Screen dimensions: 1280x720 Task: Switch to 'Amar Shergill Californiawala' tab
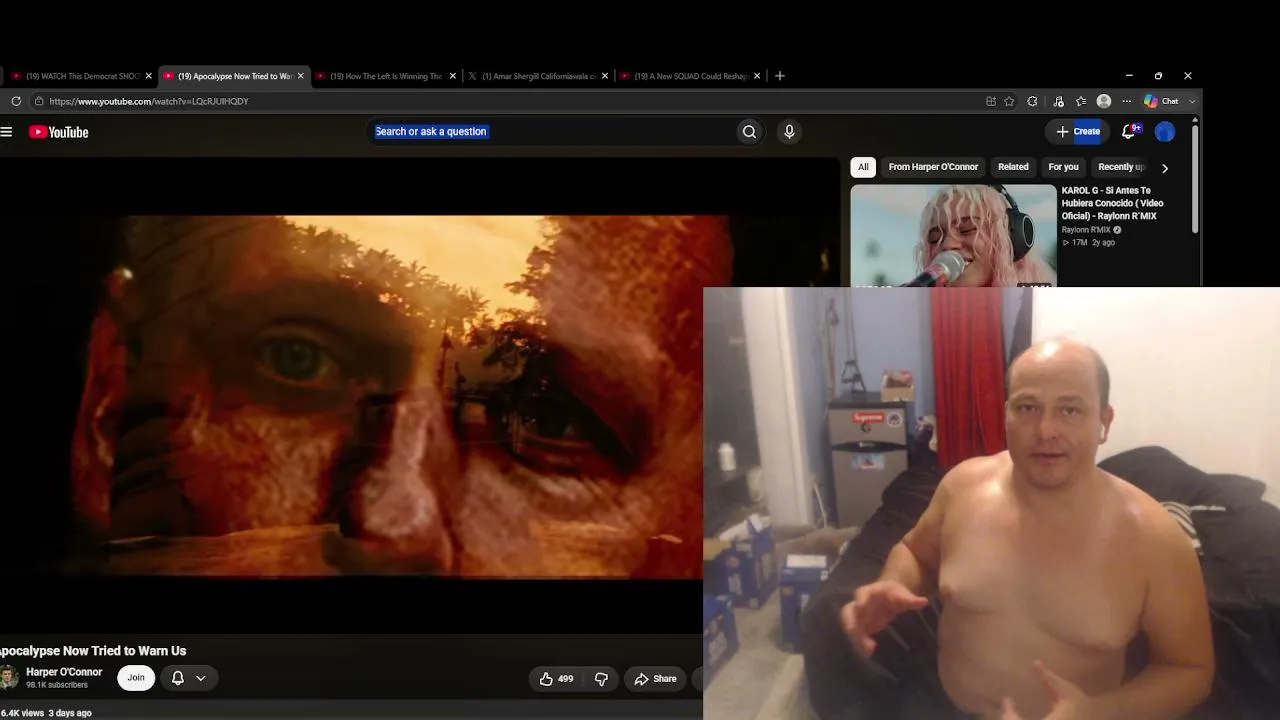coord(538,76)
